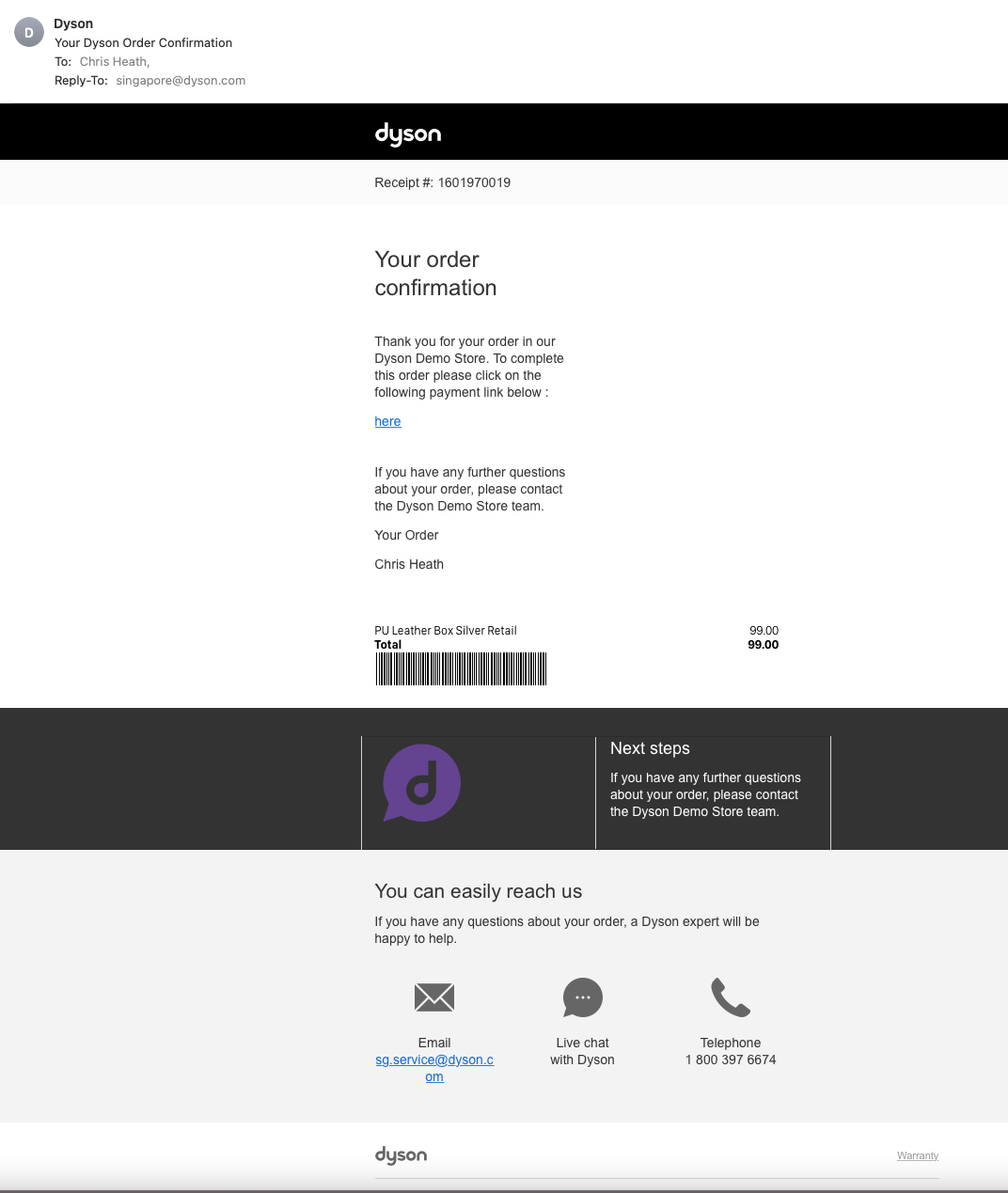The width and height of the screenshot is (1008, 1193).
Task: Click the 'PU Leather Box Silver Retail' item
Action: click(446, 631)
